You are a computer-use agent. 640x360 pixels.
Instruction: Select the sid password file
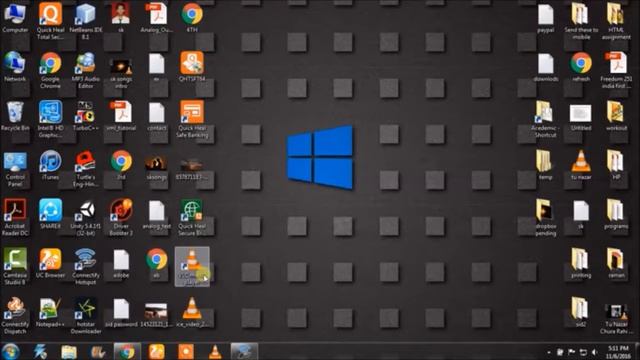pyautogui.click(x=121, y=313)
